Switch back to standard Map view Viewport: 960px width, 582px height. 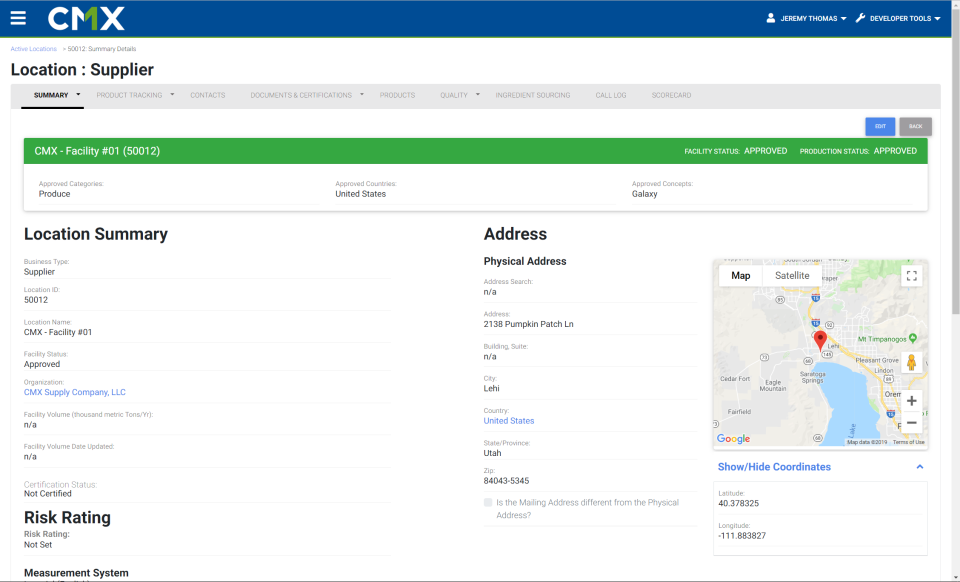740,275
